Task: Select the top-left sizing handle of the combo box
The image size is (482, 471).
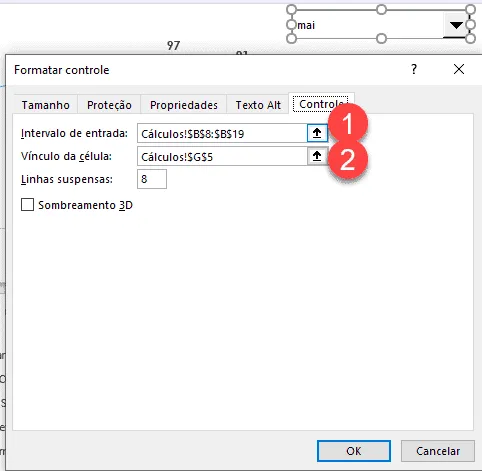Action: pos(291,9)
